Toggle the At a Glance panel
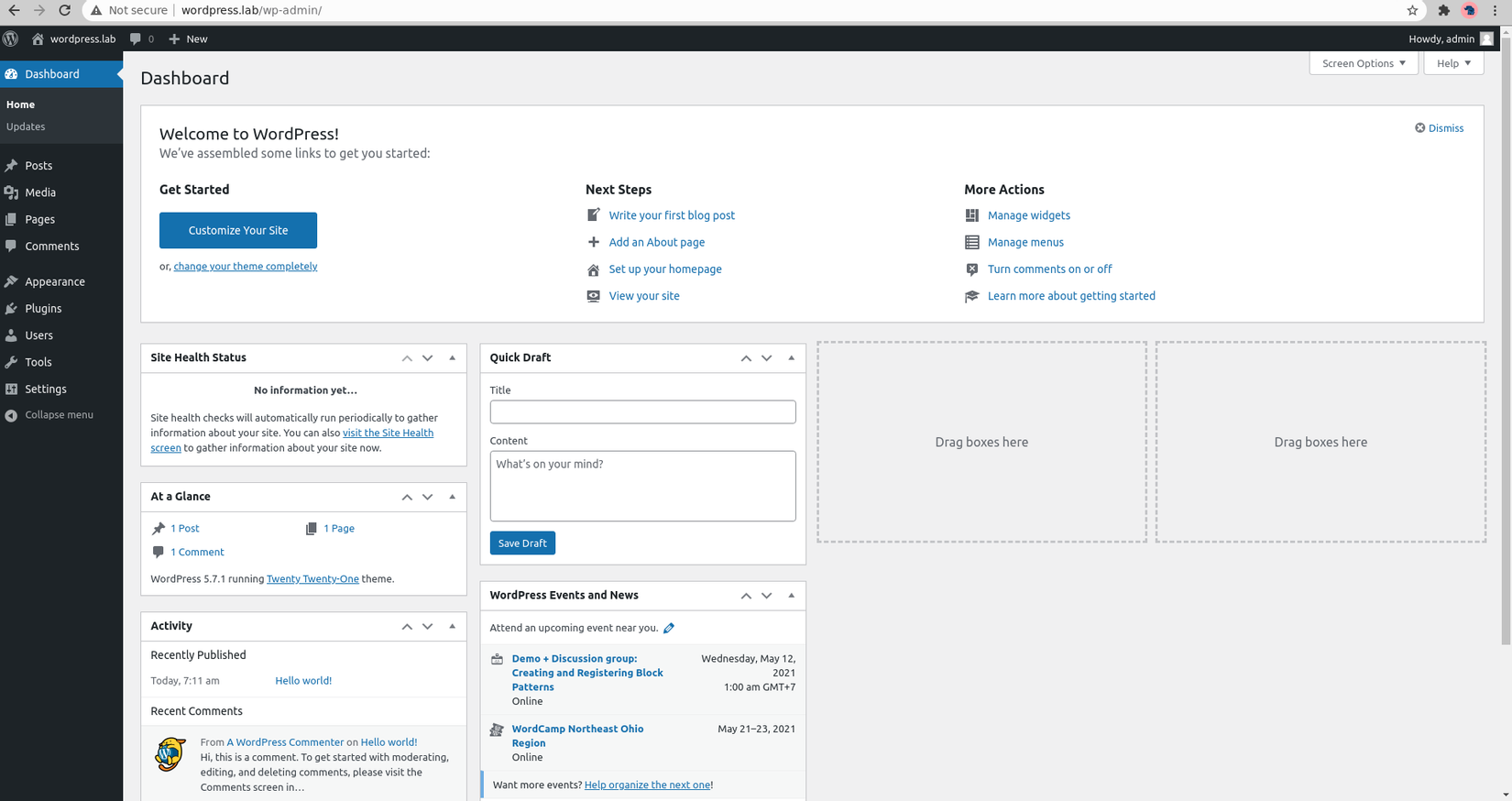The image size is (1512, 801). pos(452,497)
